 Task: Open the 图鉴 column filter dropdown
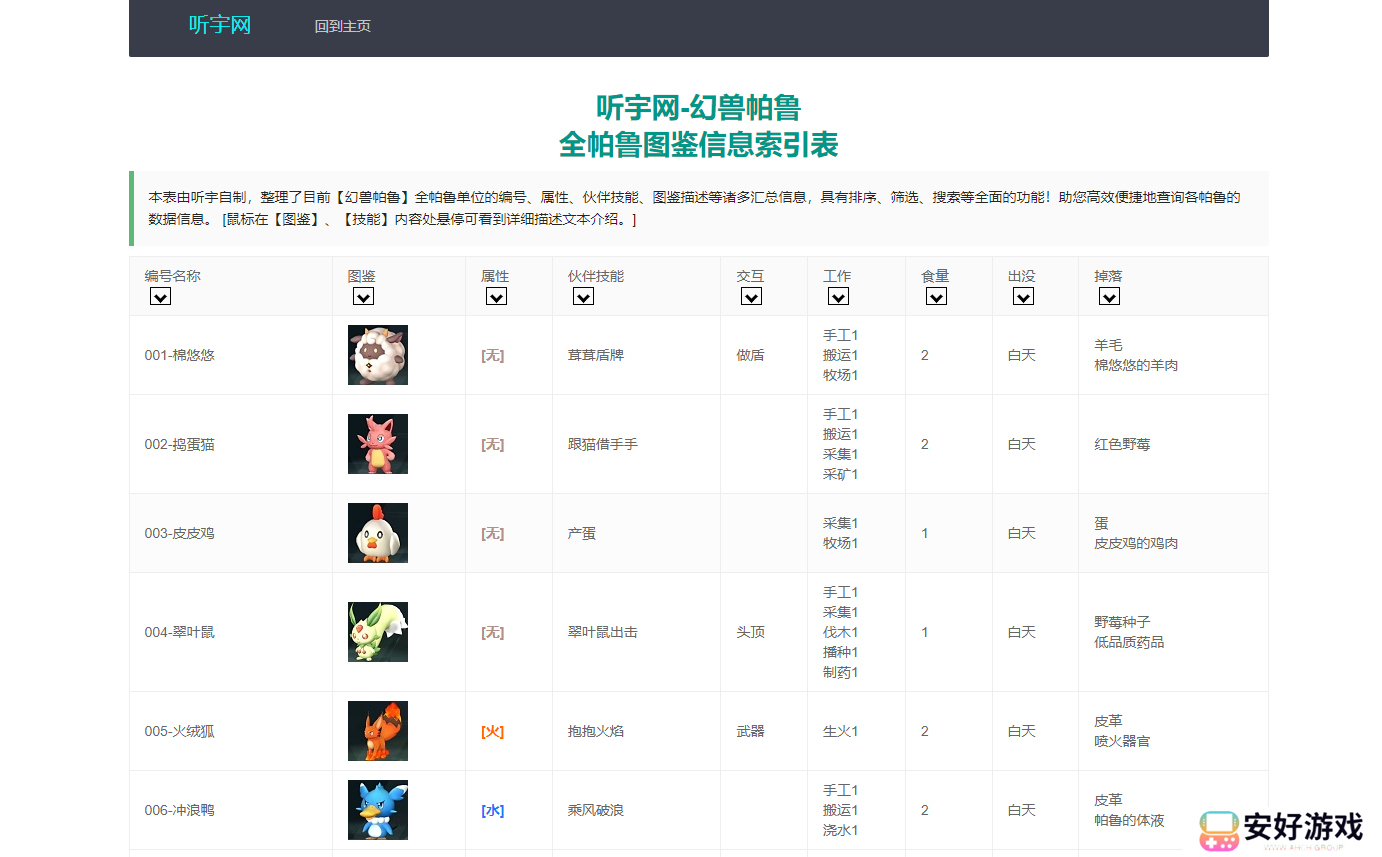[363, 296]
